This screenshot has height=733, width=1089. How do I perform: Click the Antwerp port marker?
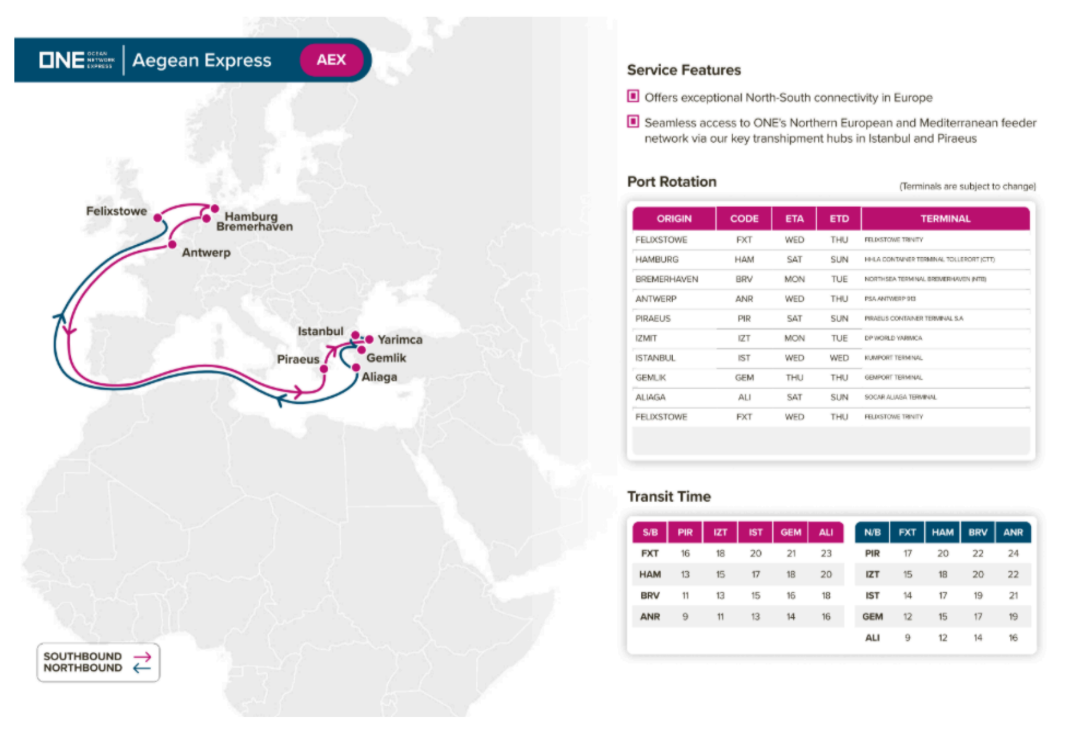coord(173,243)
